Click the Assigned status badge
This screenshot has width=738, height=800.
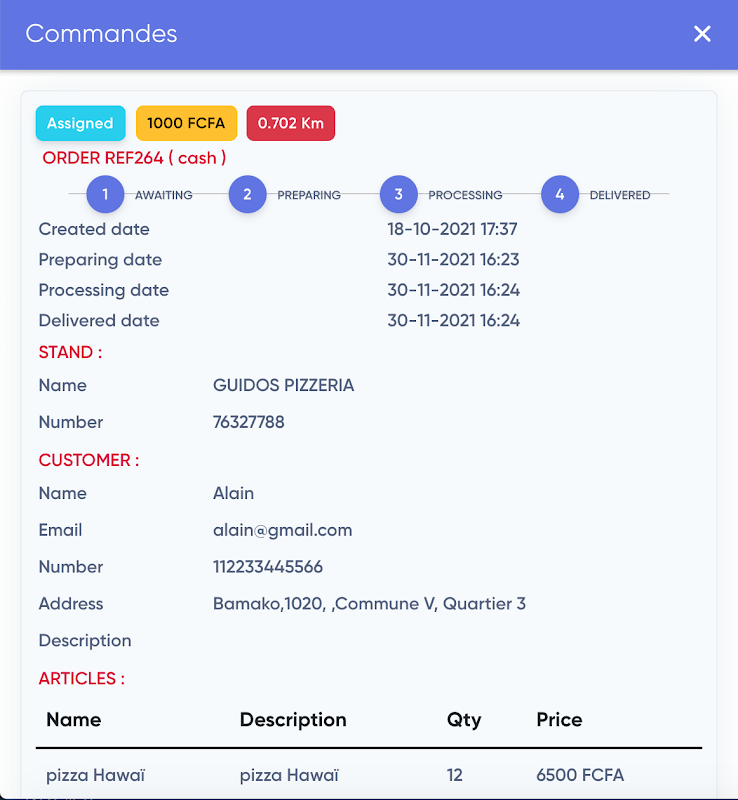(80, 123)
